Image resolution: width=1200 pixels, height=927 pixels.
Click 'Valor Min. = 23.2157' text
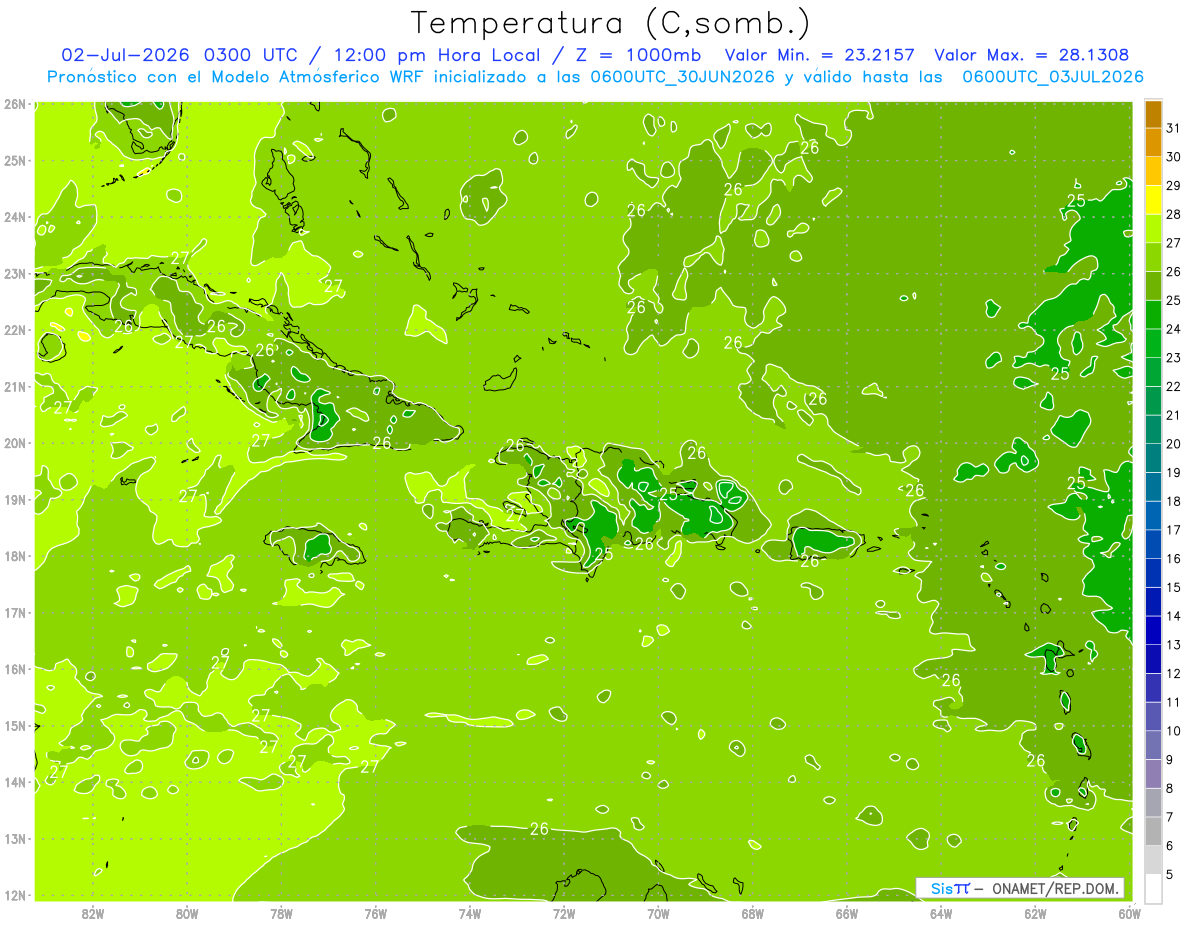(819, 55)
